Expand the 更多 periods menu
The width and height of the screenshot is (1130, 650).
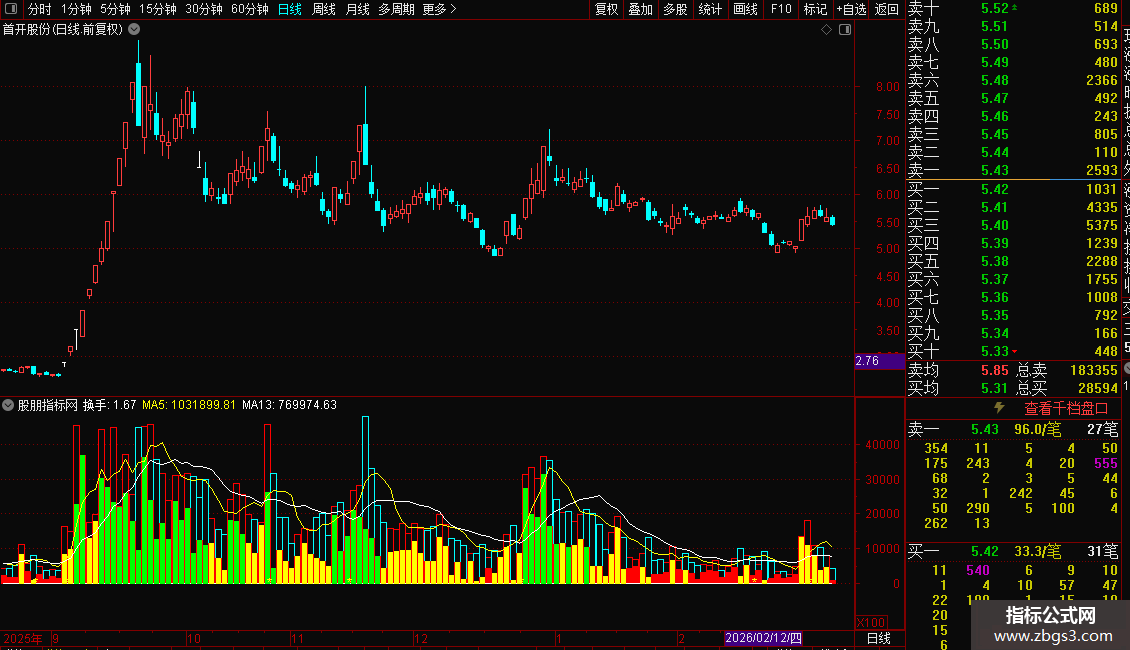click(440, 9)
